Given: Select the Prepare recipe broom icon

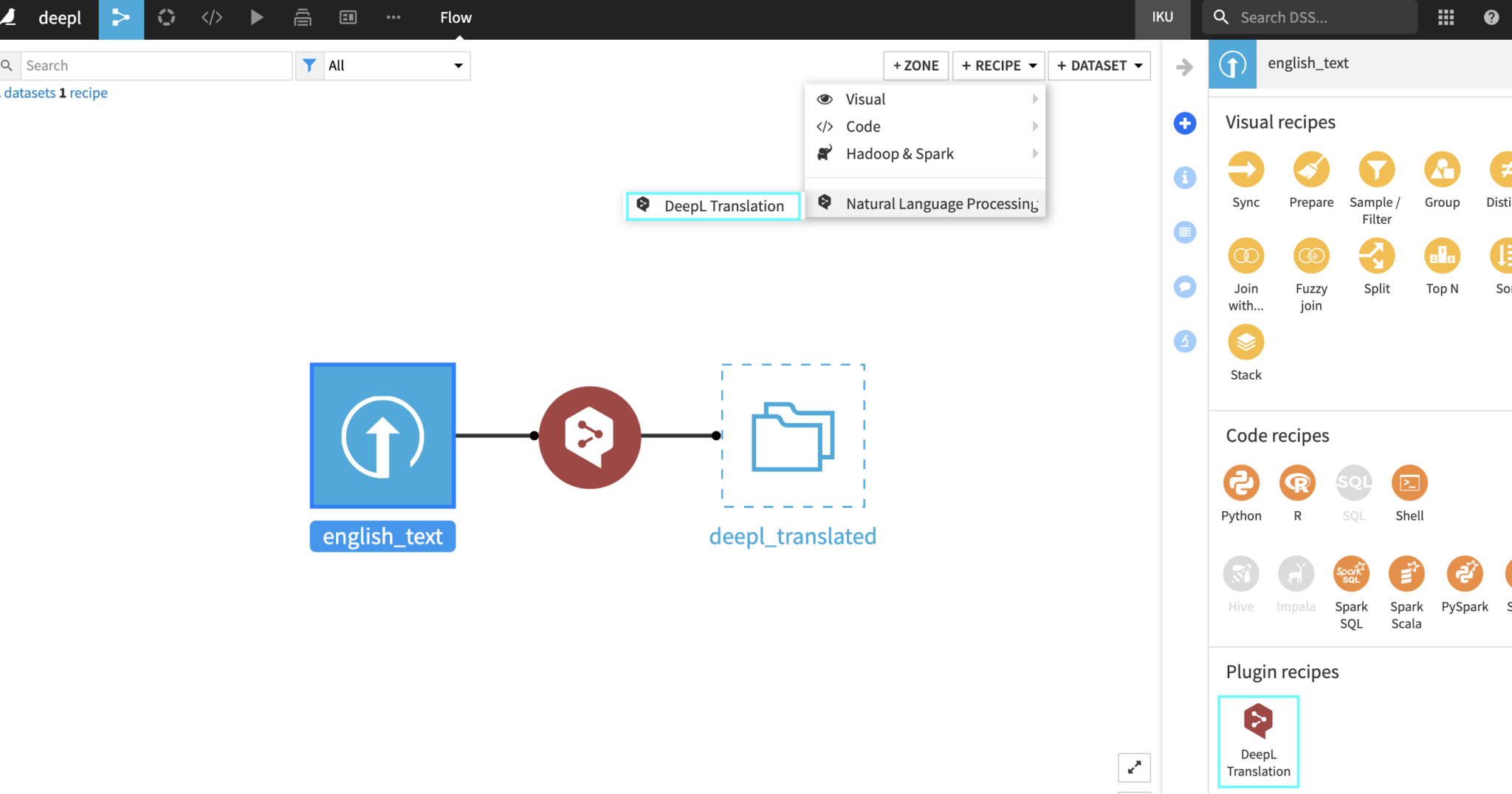Looking at the screenshot, I should pyautogui.click(x=1310, y=171).
